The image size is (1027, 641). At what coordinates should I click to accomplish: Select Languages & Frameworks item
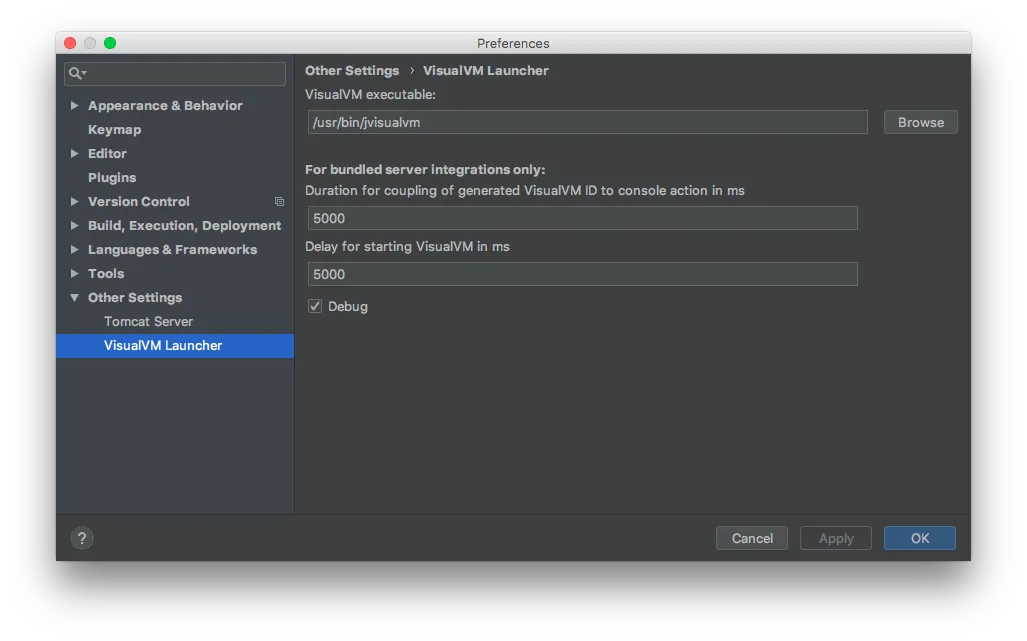click(x=172, y=249)
